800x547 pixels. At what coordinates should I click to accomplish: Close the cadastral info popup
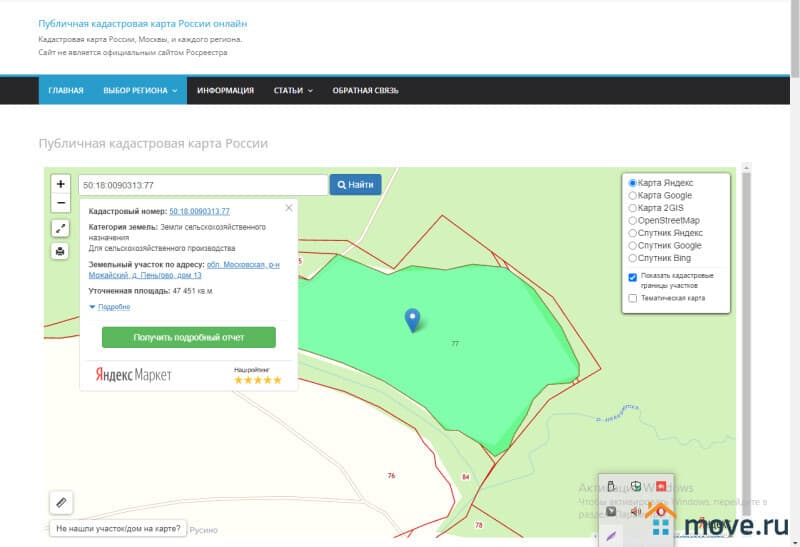click(289, 208)
